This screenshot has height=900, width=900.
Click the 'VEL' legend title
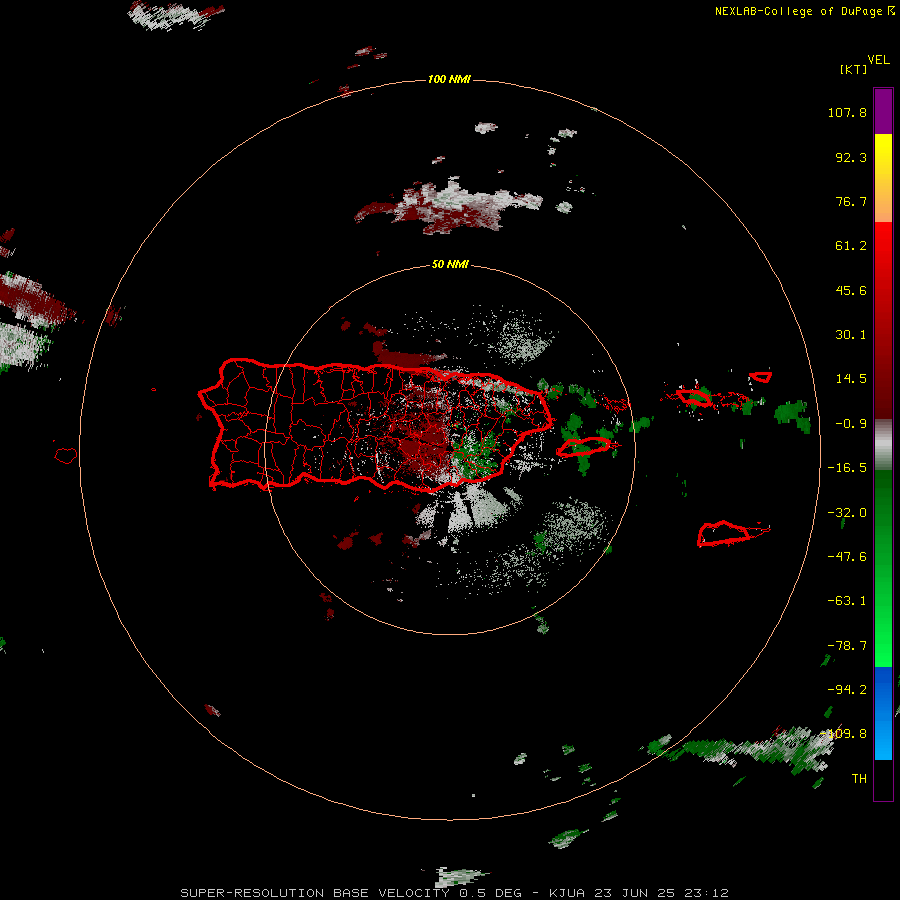pos(878,60)
